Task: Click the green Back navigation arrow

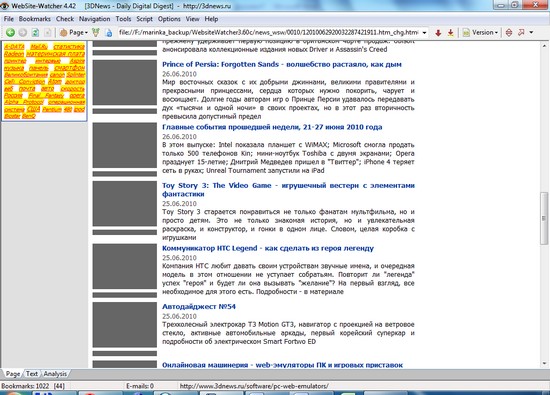Action: click(11, 33)
